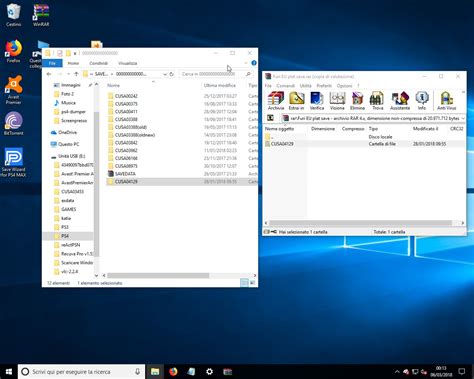Open the BitTorrent desktop icon
This screenshot has width=474, height=379.
click(13, 123)
